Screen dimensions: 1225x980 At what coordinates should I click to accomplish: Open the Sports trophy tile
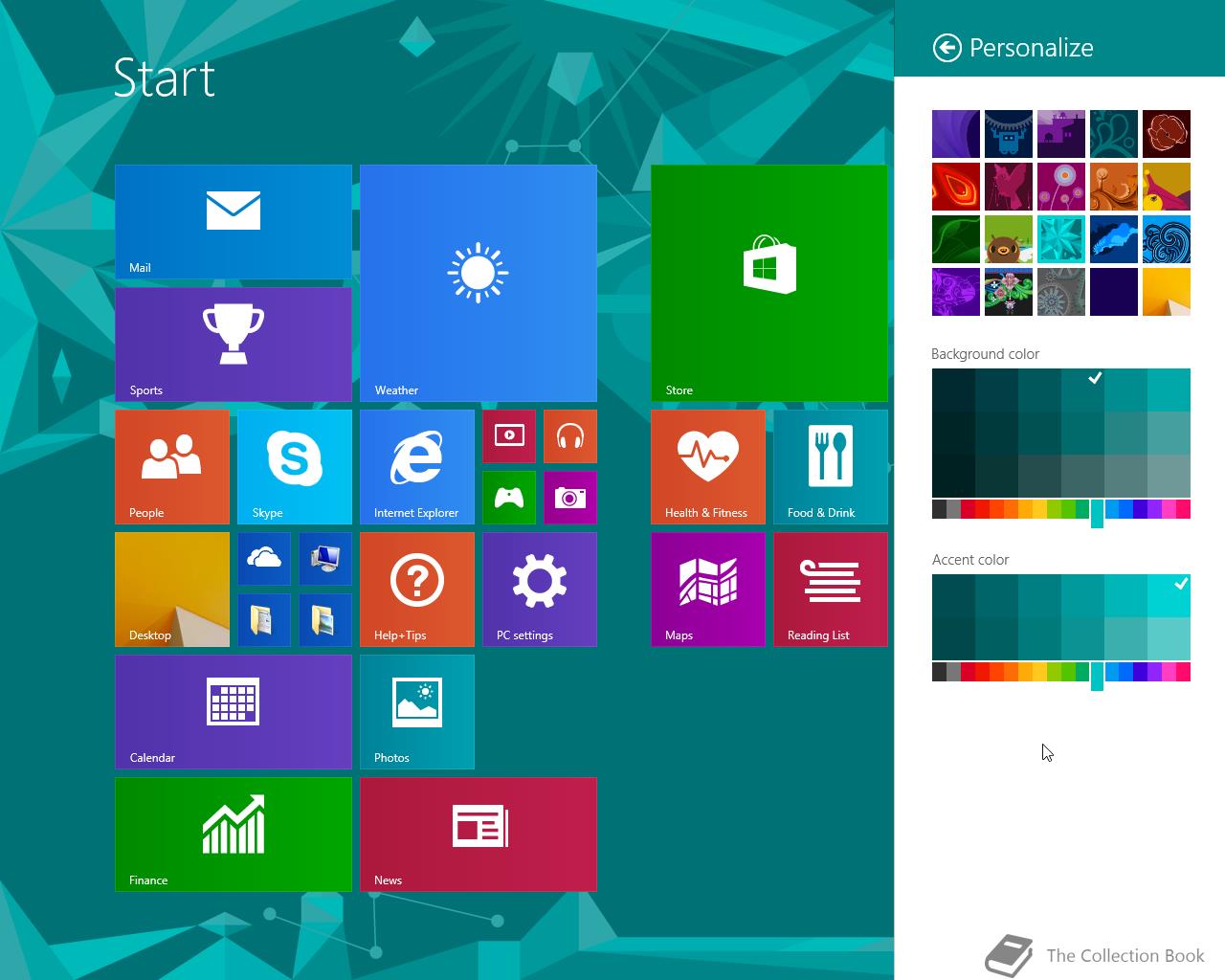click(234, 345)
